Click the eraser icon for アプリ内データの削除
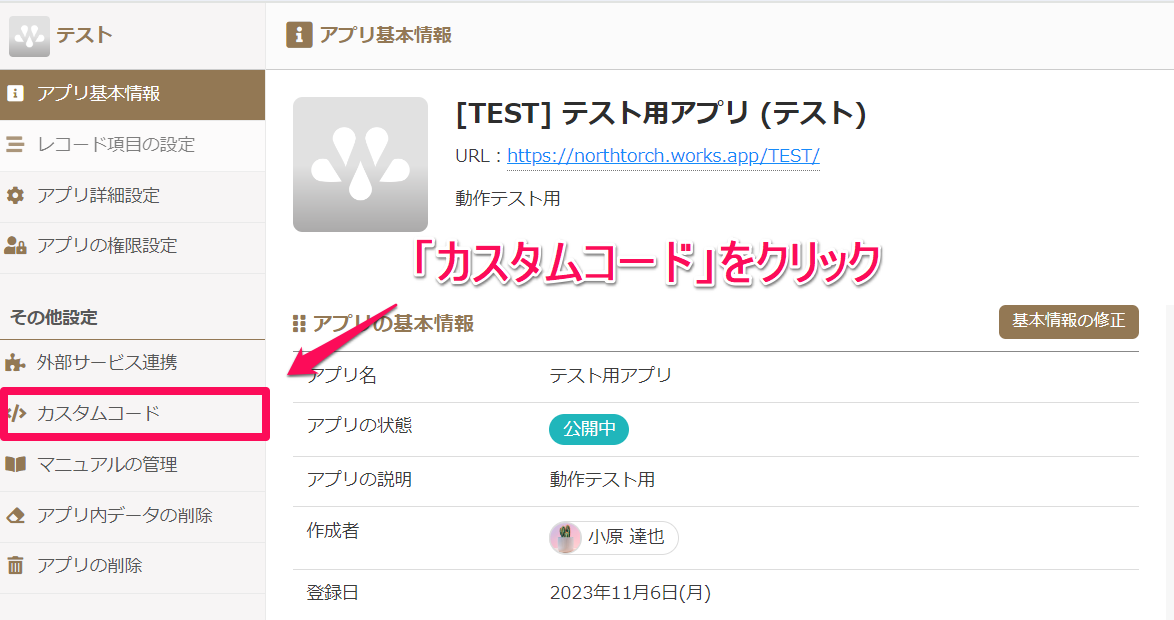The image size is (1174, 620). [x=15, y=515]
